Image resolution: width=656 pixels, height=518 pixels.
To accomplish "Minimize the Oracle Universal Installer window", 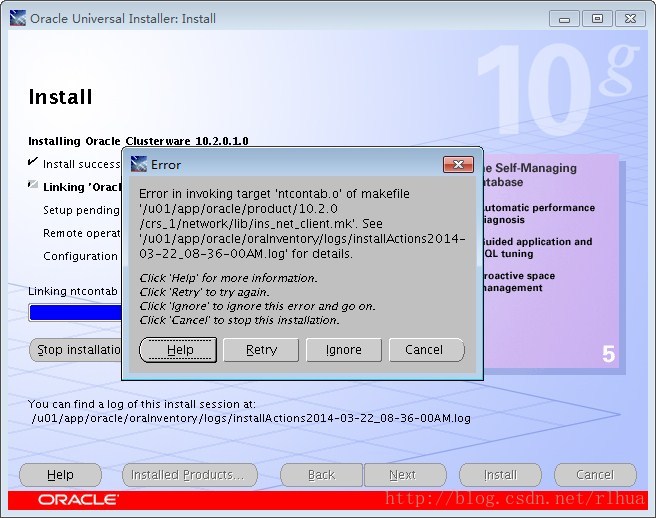I will [564, 19].
